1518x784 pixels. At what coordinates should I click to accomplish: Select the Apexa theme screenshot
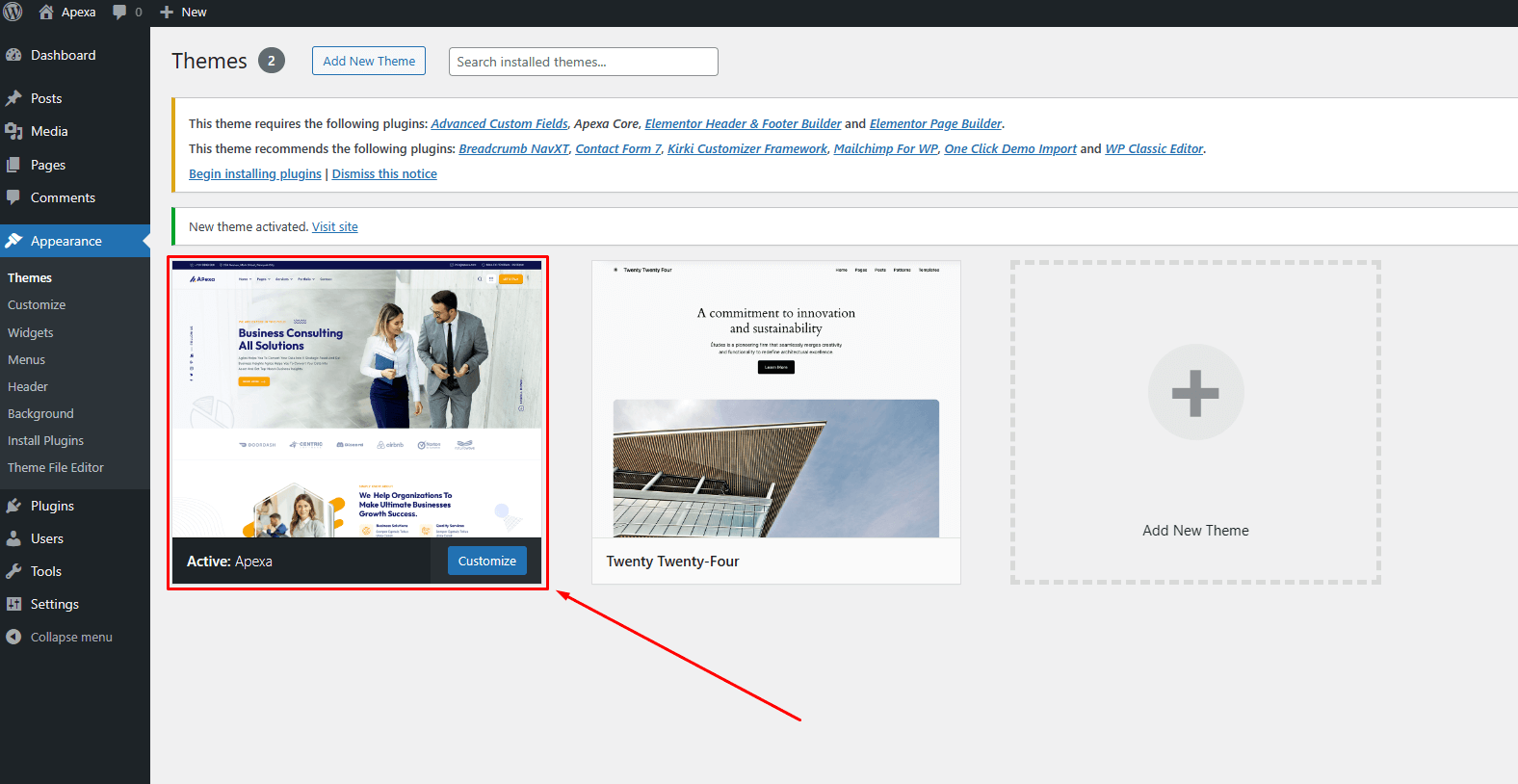pyautogui.click(x=357, y=399)
